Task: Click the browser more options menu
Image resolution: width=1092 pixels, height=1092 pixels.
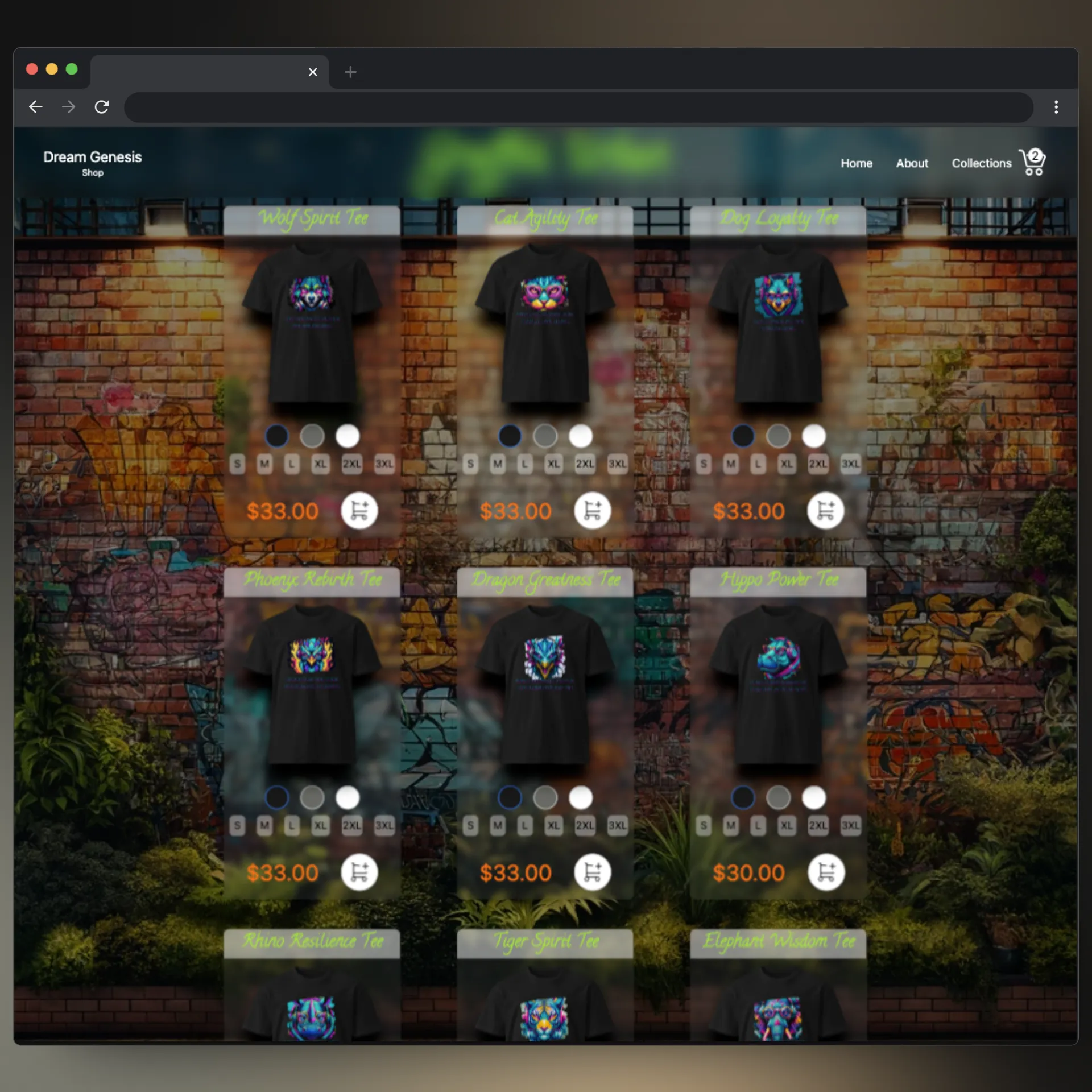Action: [x=1056, y=107]
